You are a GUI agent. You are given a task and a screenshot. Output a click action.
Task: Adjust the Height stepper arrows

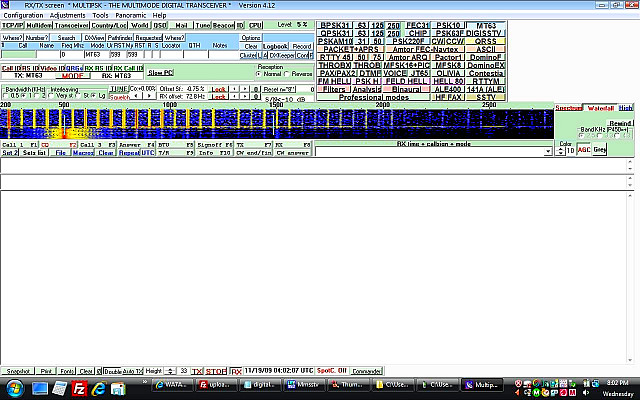(x=171, y=371)
